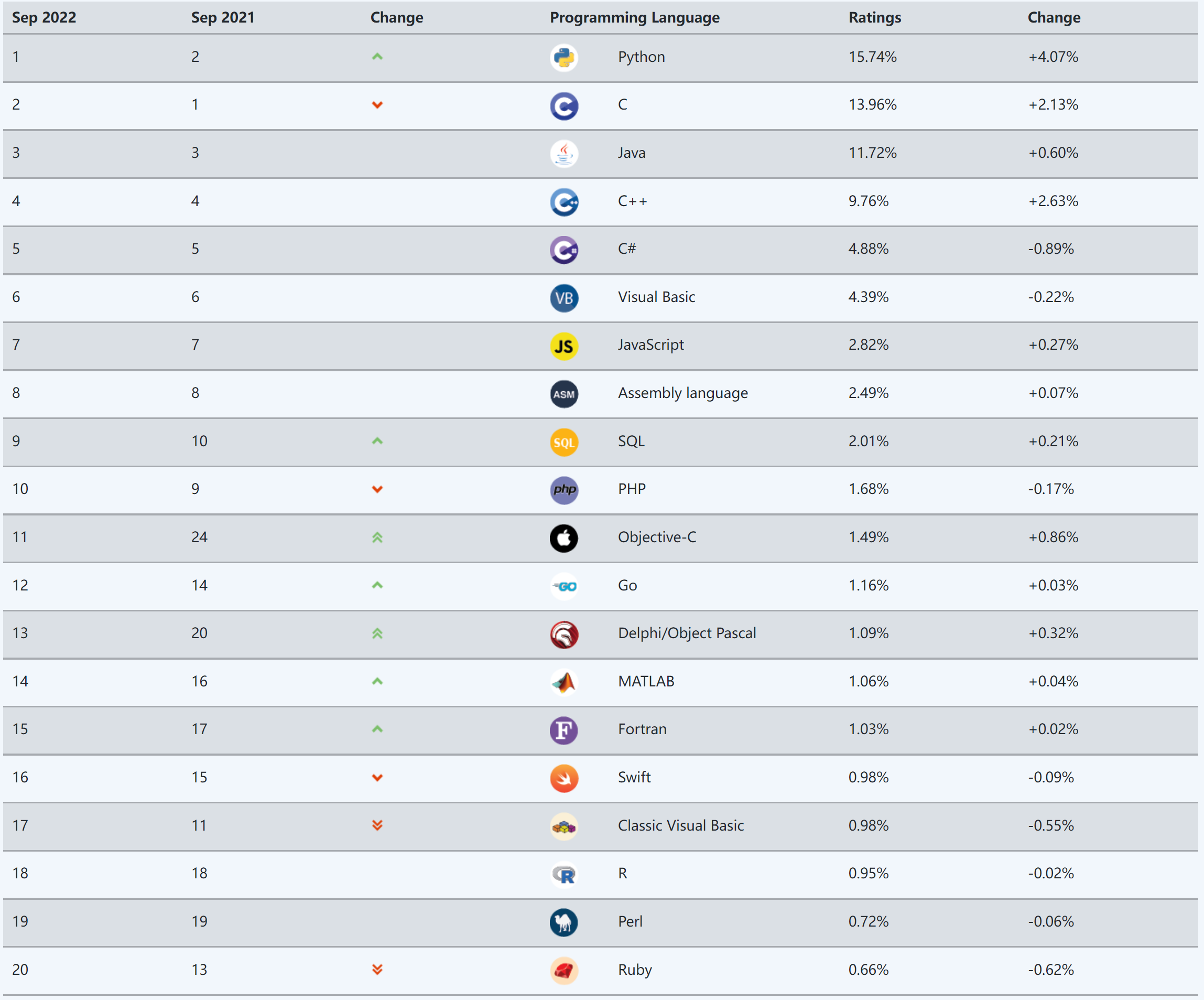Click the Programming Language column header
The image size is (1204, 1000).
(x=634, y=18)
